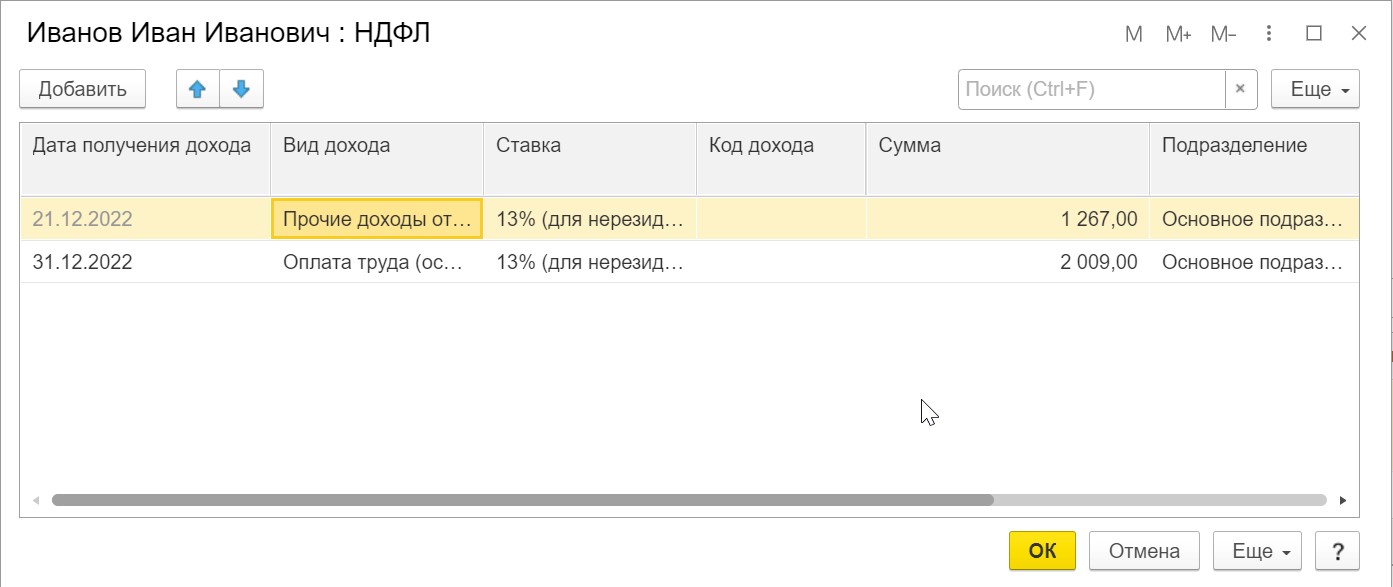This screenshot has height=587, width=1393.
Task: Click right arrow of horizontal scrollbar
Action: [1342, 500]
